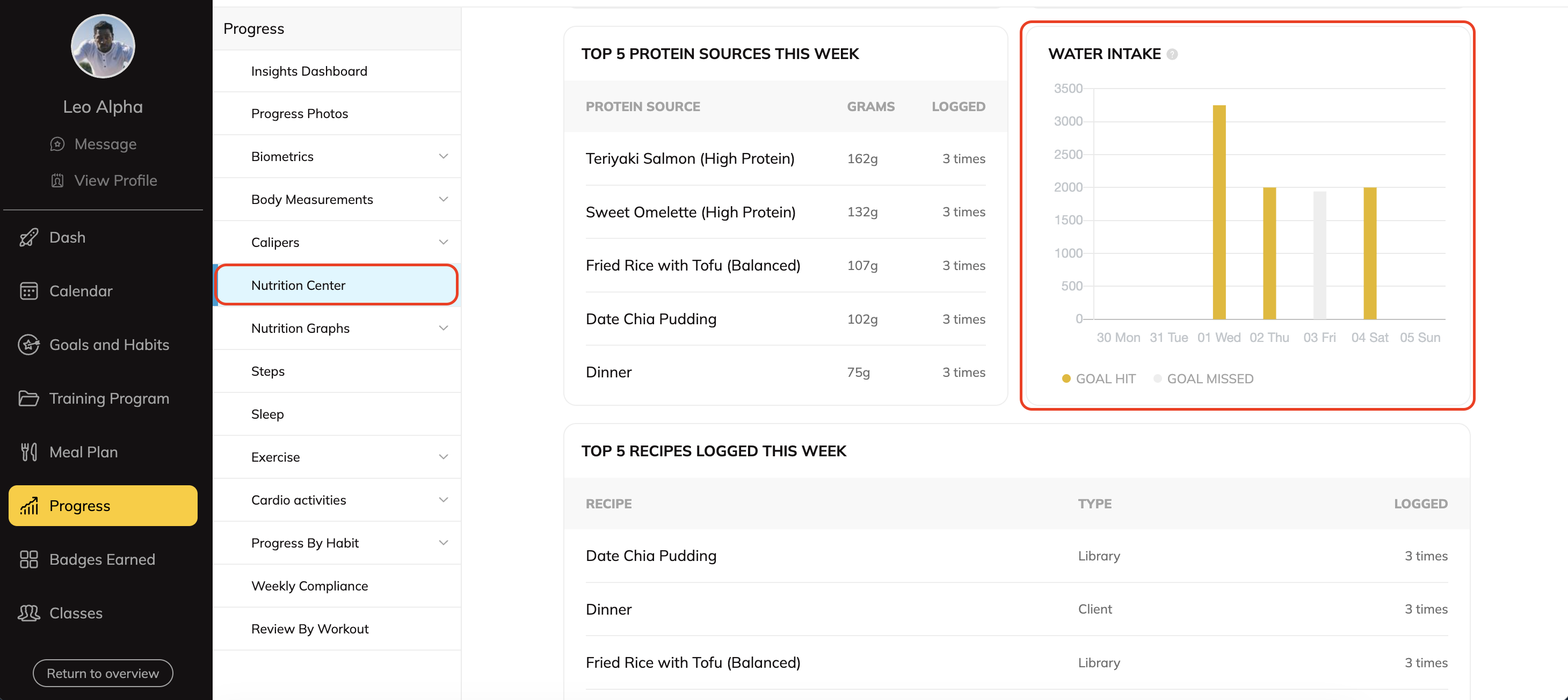This screenshot has width=1568, height=700.
Task: Click the Training Program folder icon
Action: click(x=28, y=398)
